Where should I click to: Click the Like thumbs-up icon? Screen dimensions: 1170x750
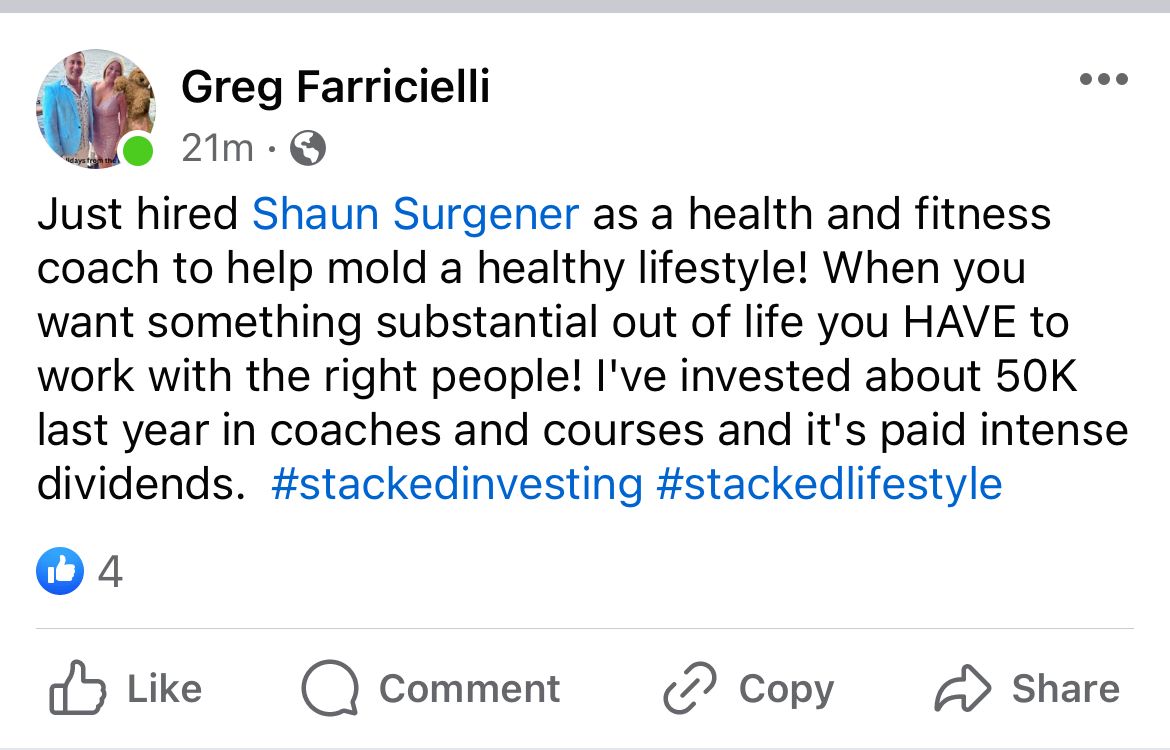pyautogui.click(x=78, y=688)
